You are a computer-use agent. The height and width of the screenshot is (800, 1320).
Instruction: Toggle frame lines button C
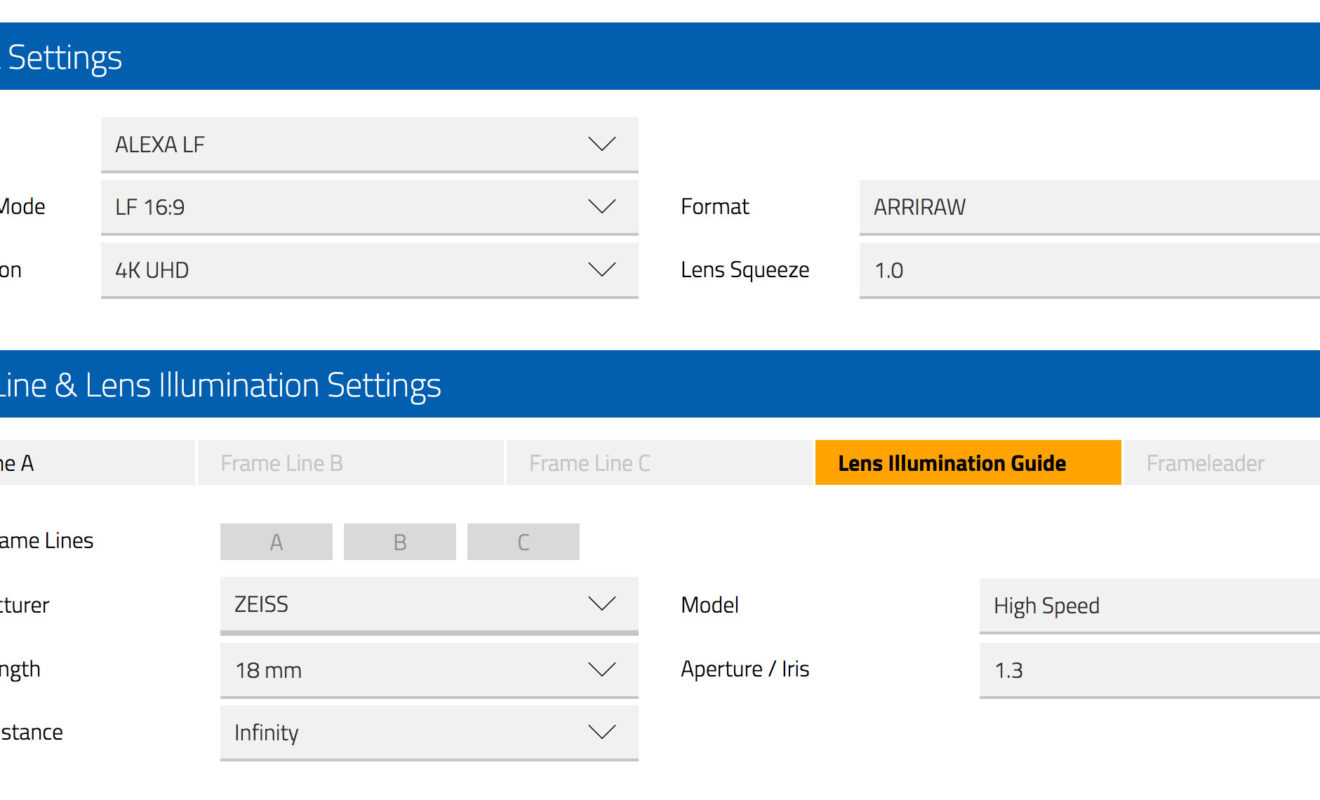523,542
